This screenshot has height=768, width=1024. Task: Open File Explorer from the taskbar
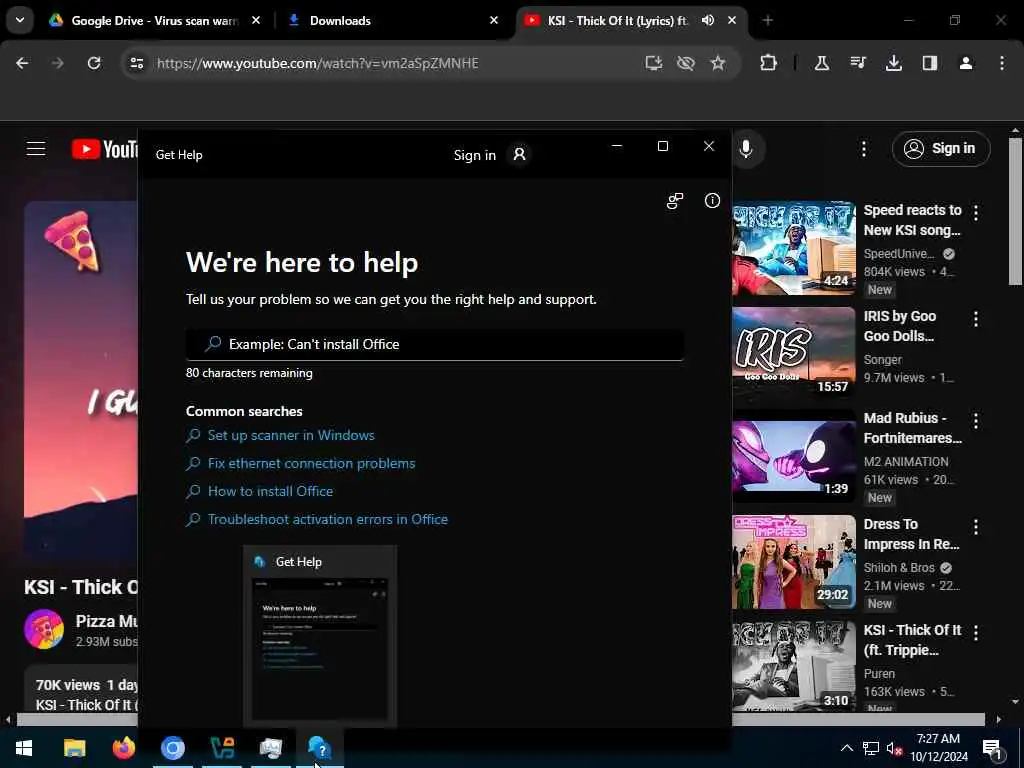[74, 748]
